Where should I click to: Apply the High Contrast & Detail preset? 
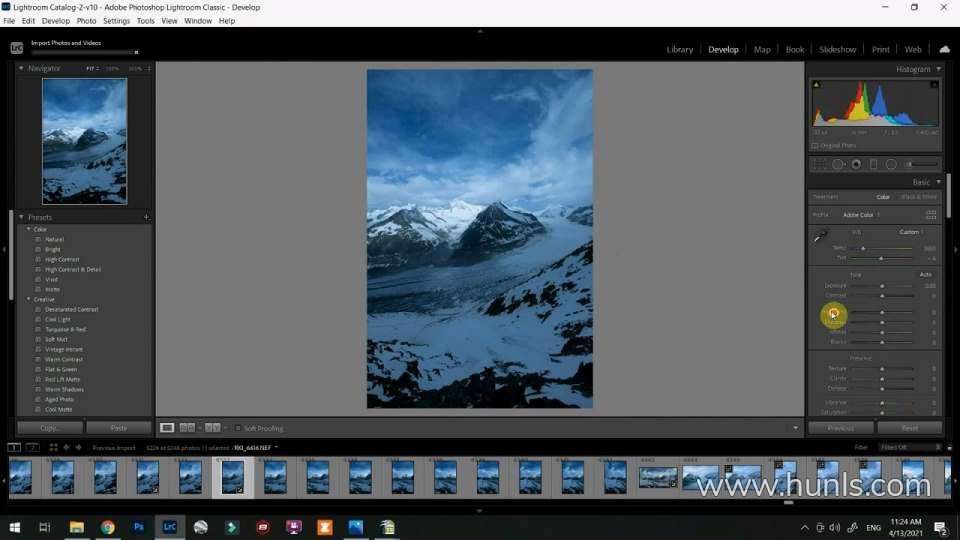click(73, 269)
